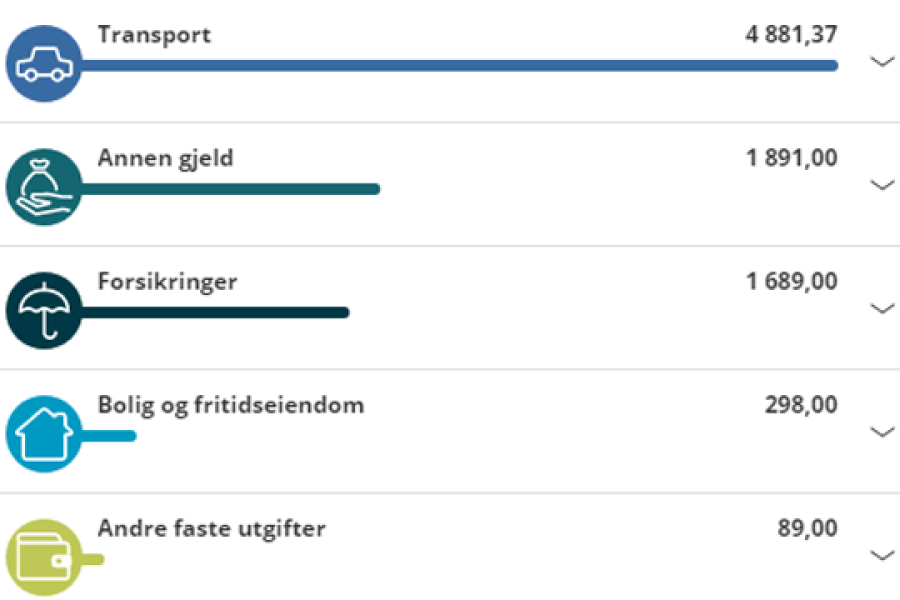Click the dark Forsikringer bar
900x600 pixels.
click(215, 312)
